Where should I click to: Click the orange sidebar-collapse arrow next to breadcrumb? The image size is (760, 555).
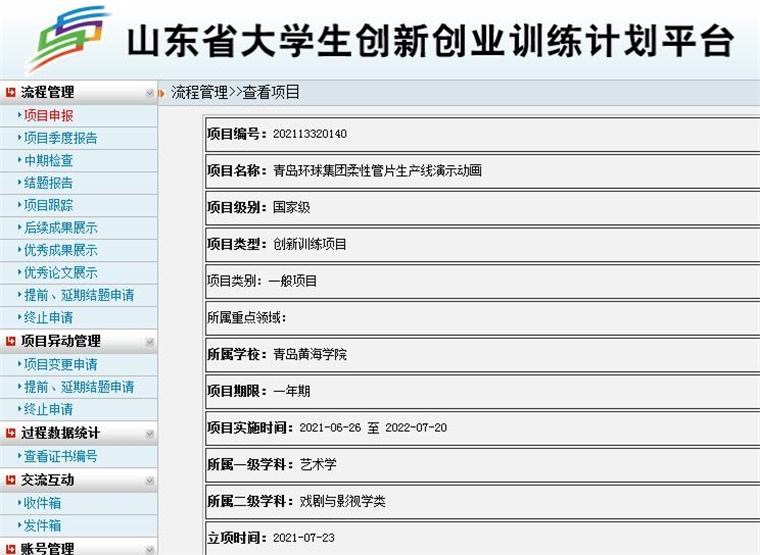coord(161,93)
